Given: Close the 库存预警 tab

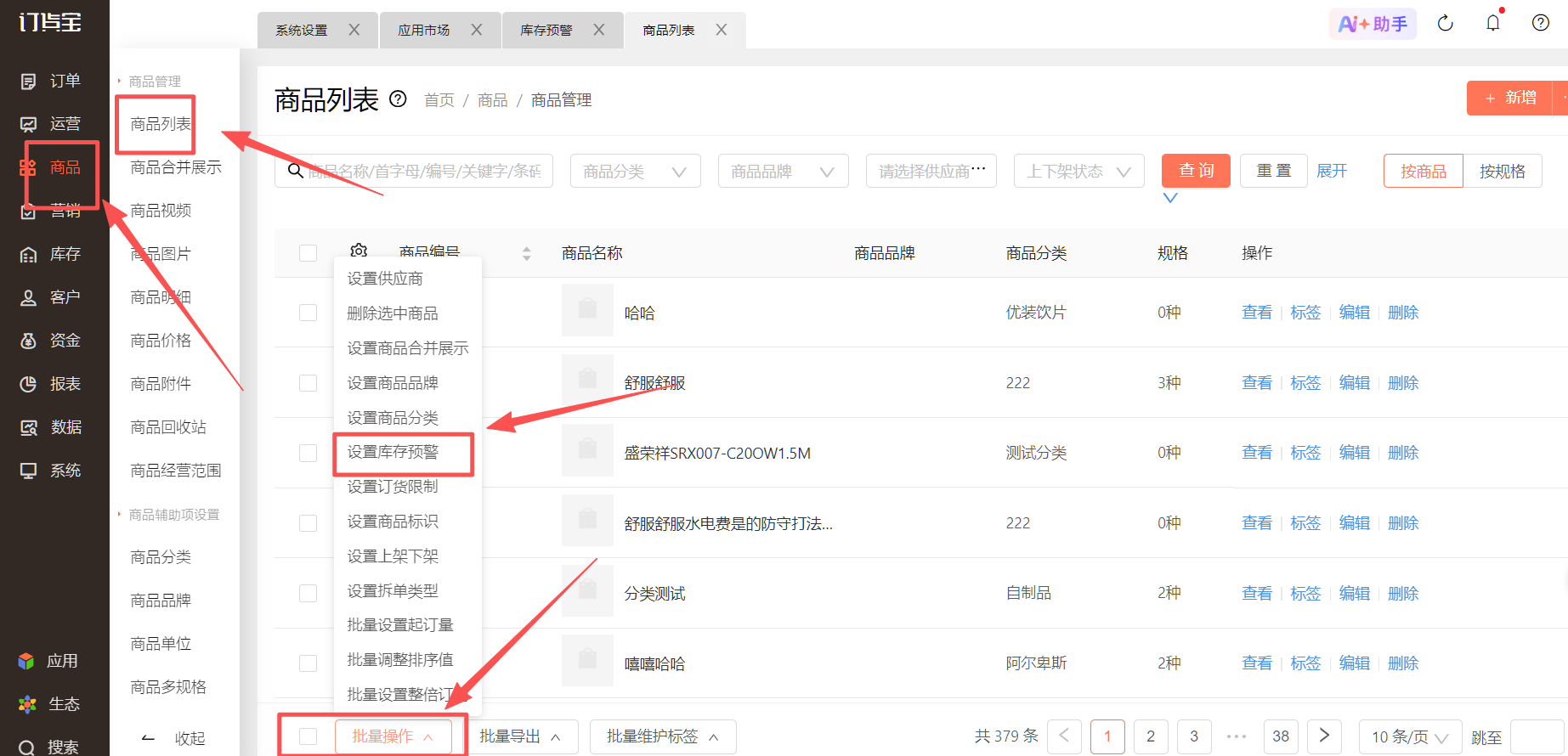Looking at the screenshot, I should point(599,30).
